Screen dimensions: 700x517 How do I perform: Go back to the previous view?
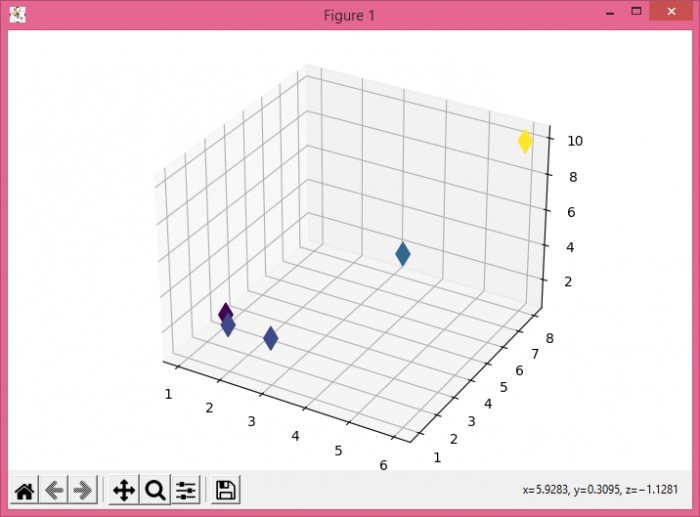pos(54,491)
